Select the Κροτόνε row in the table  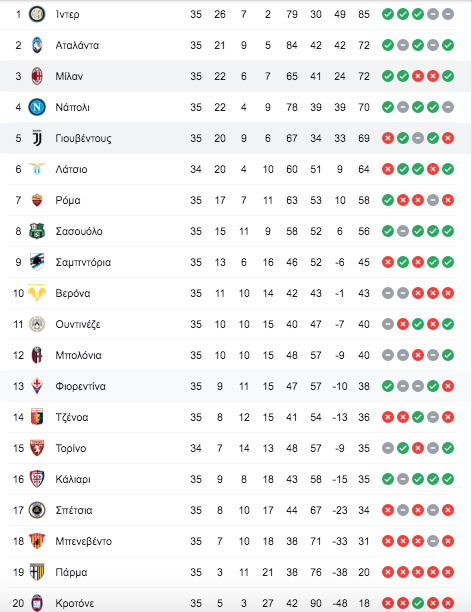pyautogui.click(x=232, y=603)
